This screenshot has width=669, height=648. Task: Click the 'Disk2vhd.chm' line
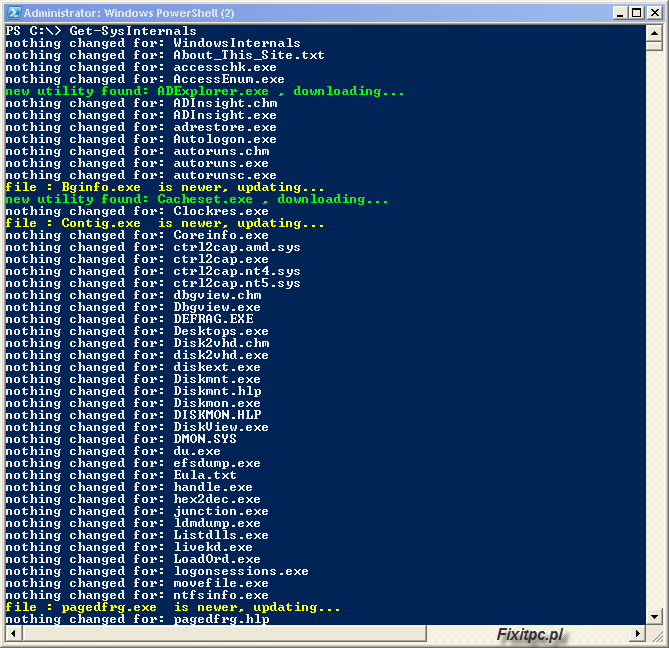coord(137,343)
